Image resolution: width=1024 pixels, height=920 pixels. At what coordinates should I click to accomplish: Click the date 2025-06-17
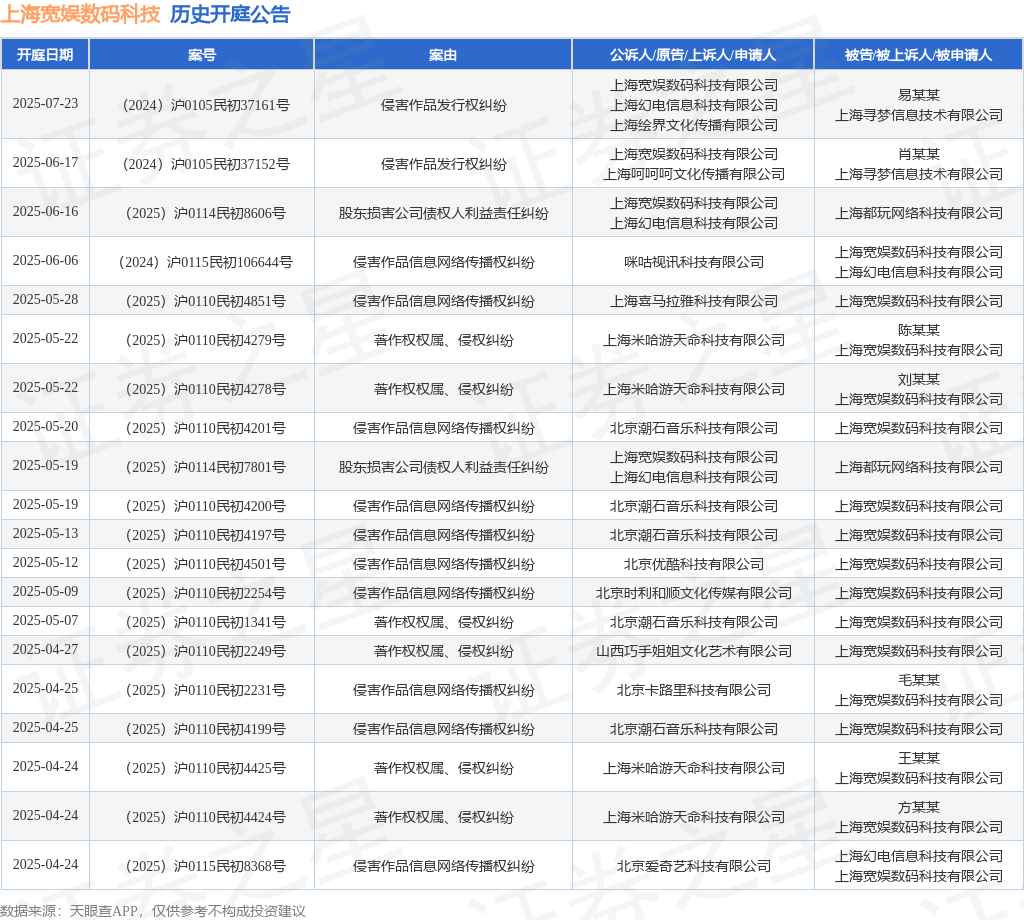point(45,163)
